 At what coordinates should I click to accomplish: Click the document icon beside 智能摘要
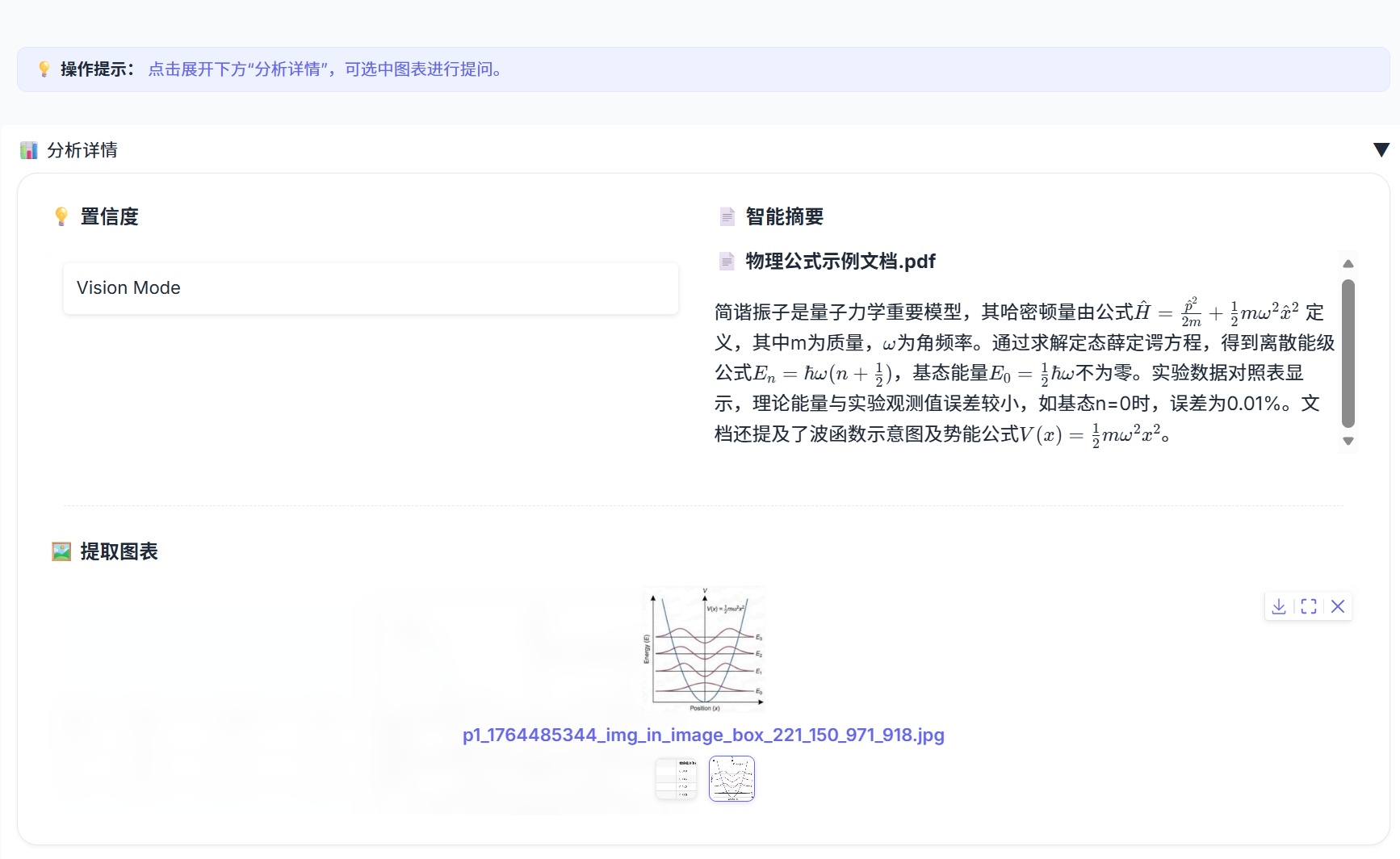[726, 216]
